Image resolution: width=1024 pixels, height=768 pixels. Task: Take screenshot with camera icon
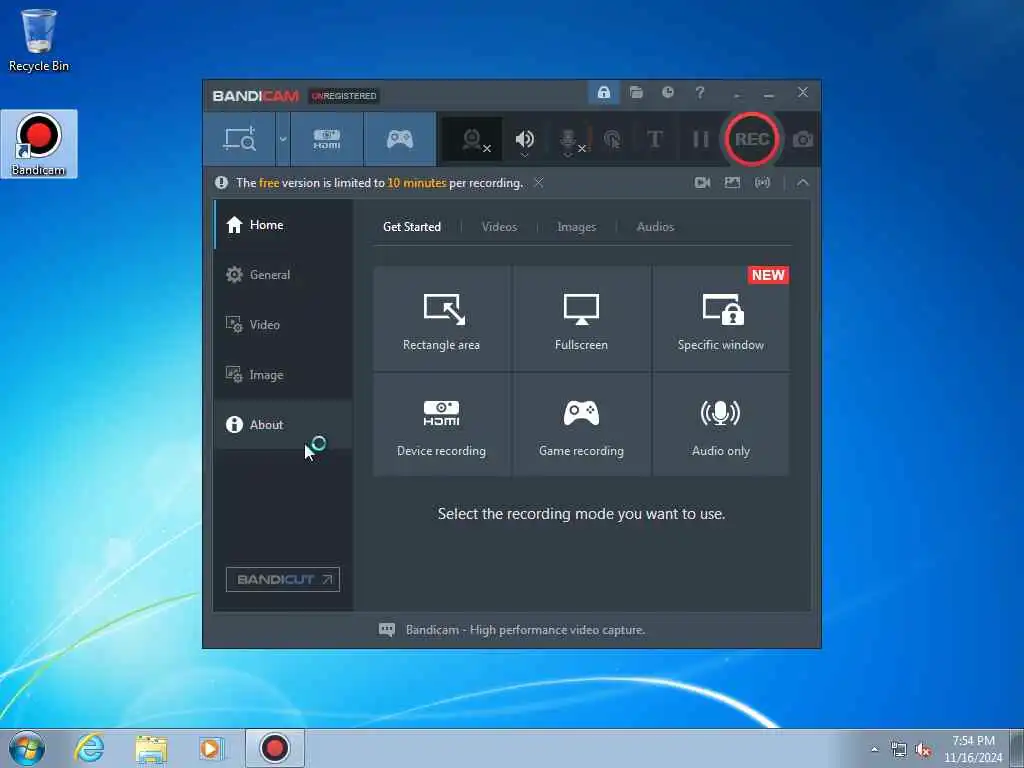pos(803,139)
